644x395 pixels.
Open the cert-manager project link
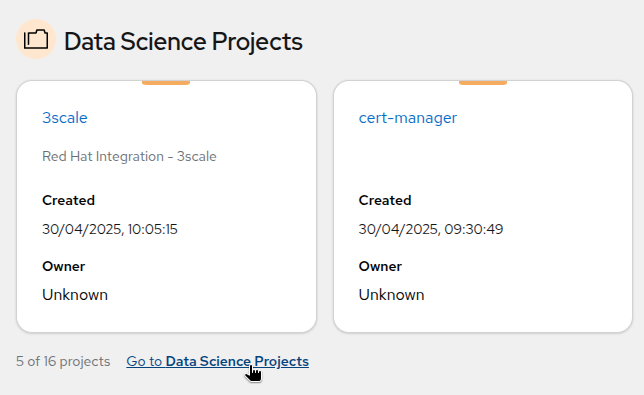pos(408,118)
